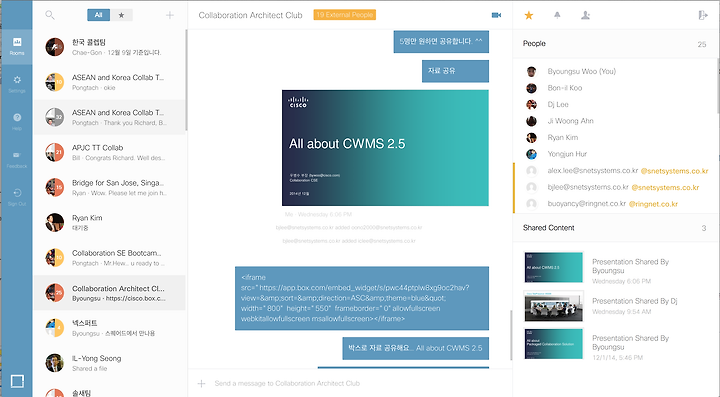Click Byoungsu Woo's avatar in People

[x=531, y=71]
